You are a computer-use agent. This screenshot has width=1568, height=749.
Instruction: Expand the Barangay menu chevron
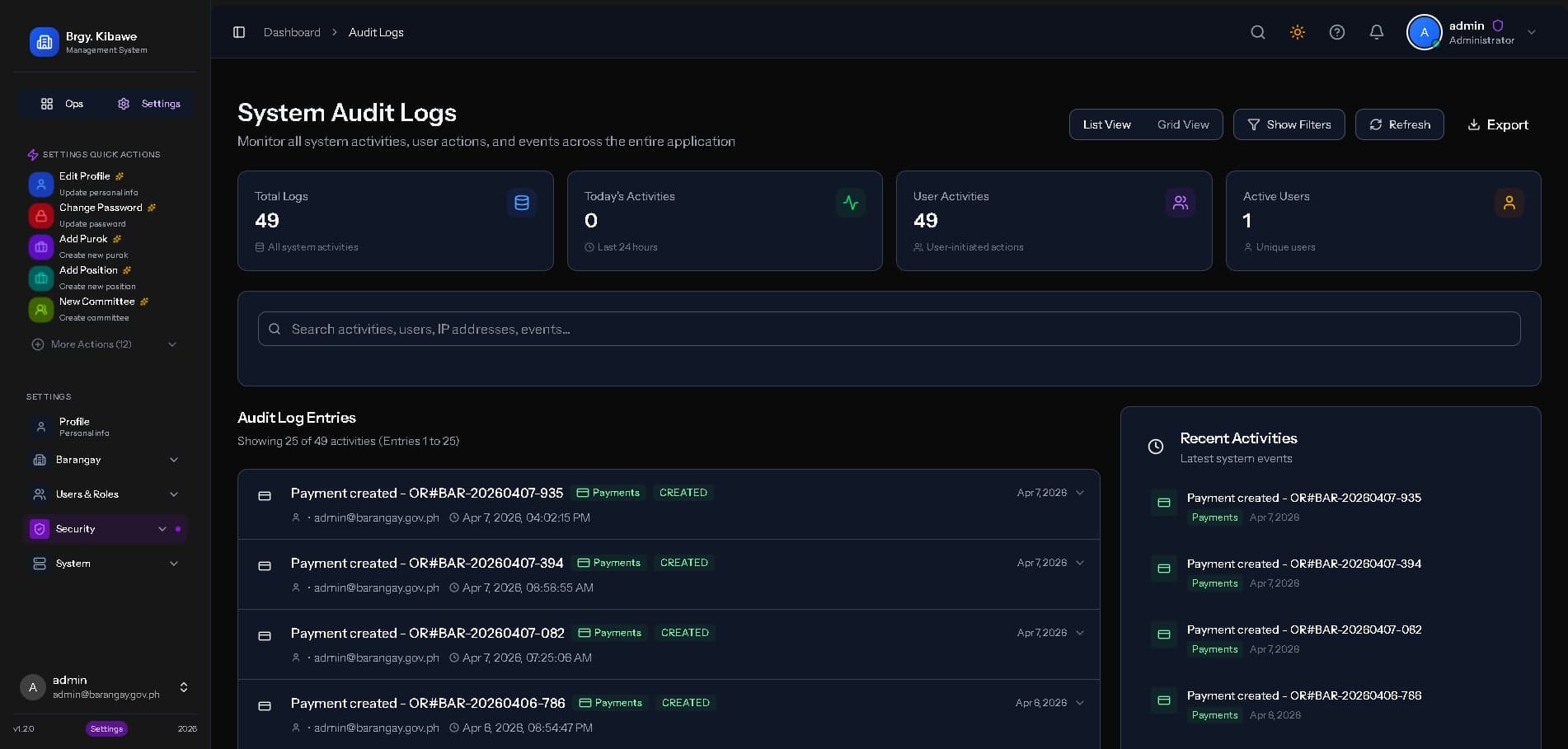174,460
